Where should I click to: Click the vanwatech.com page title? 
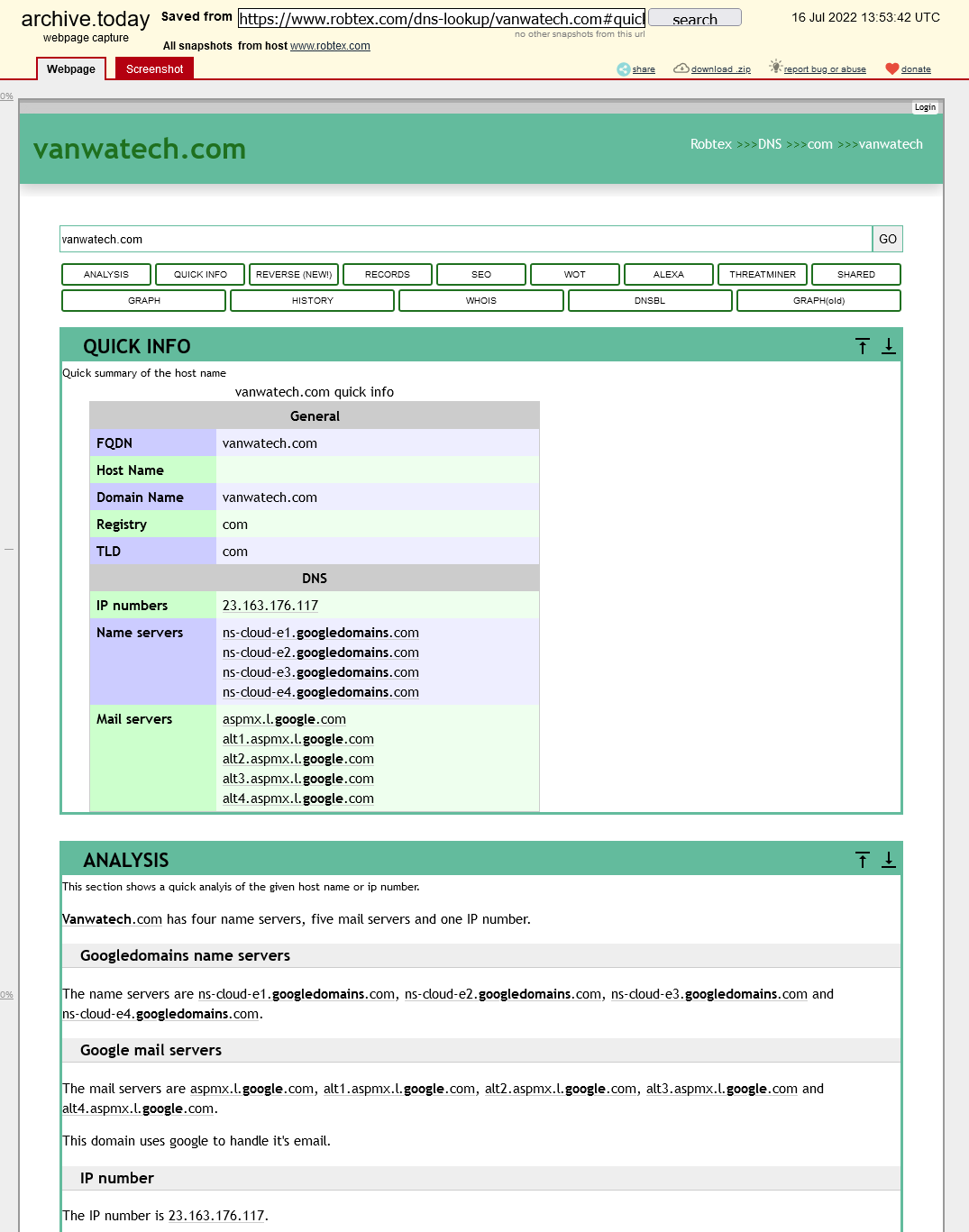140,149
